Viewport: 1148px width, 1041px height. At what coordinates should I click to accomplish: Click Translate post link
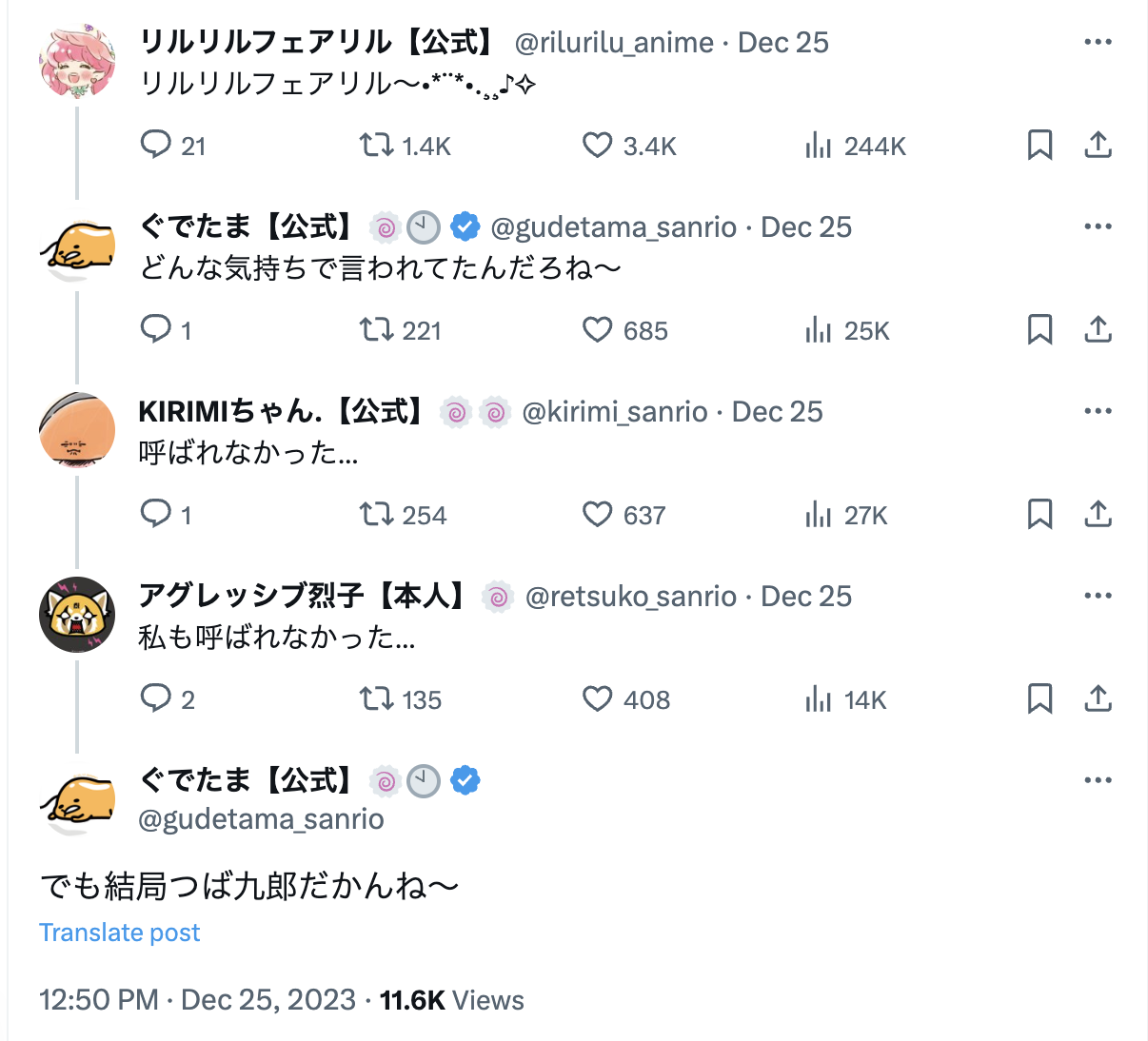[120, 933]
